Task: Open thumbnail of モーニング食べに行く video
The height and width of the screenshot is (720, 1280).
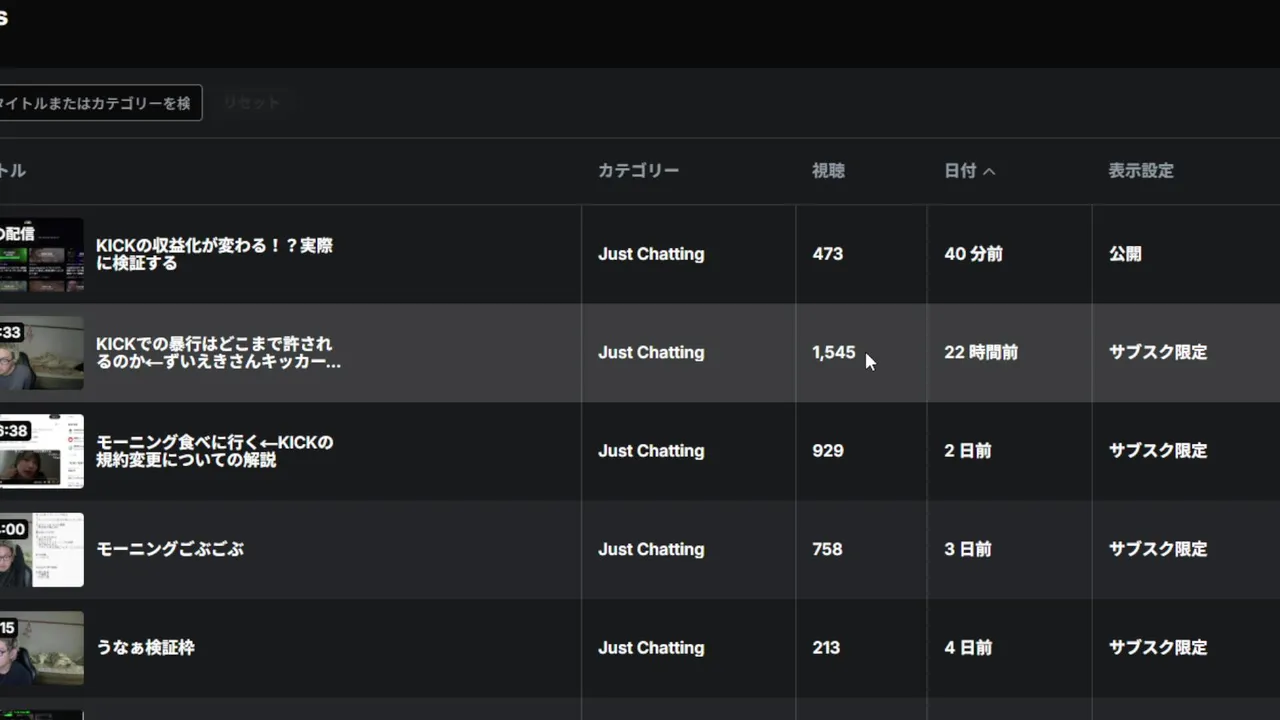Action: pyautogui.click(x=41, y=451)
